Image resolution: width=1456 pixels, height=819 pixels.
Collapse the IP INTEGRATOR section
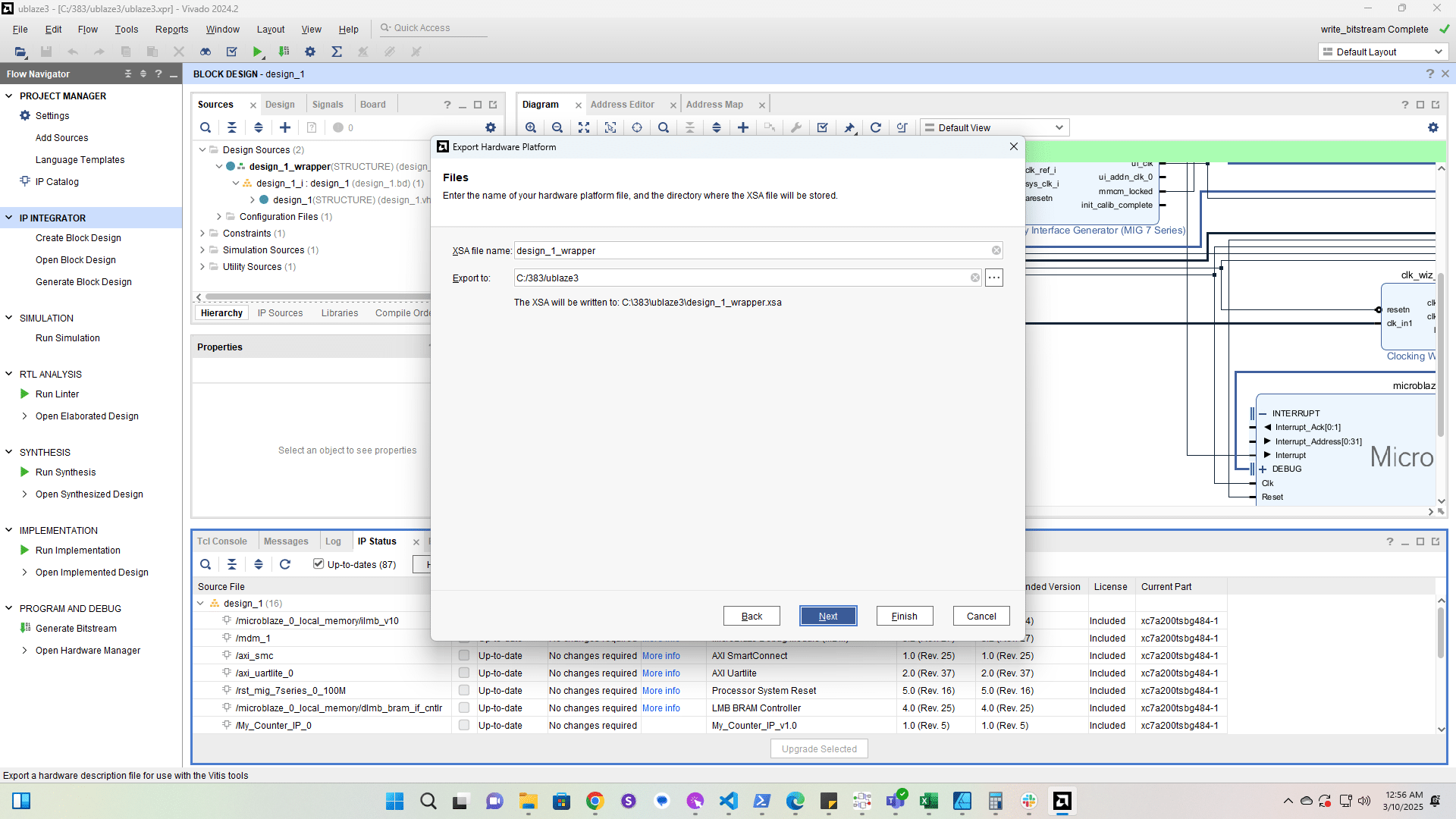coord(9,218)
